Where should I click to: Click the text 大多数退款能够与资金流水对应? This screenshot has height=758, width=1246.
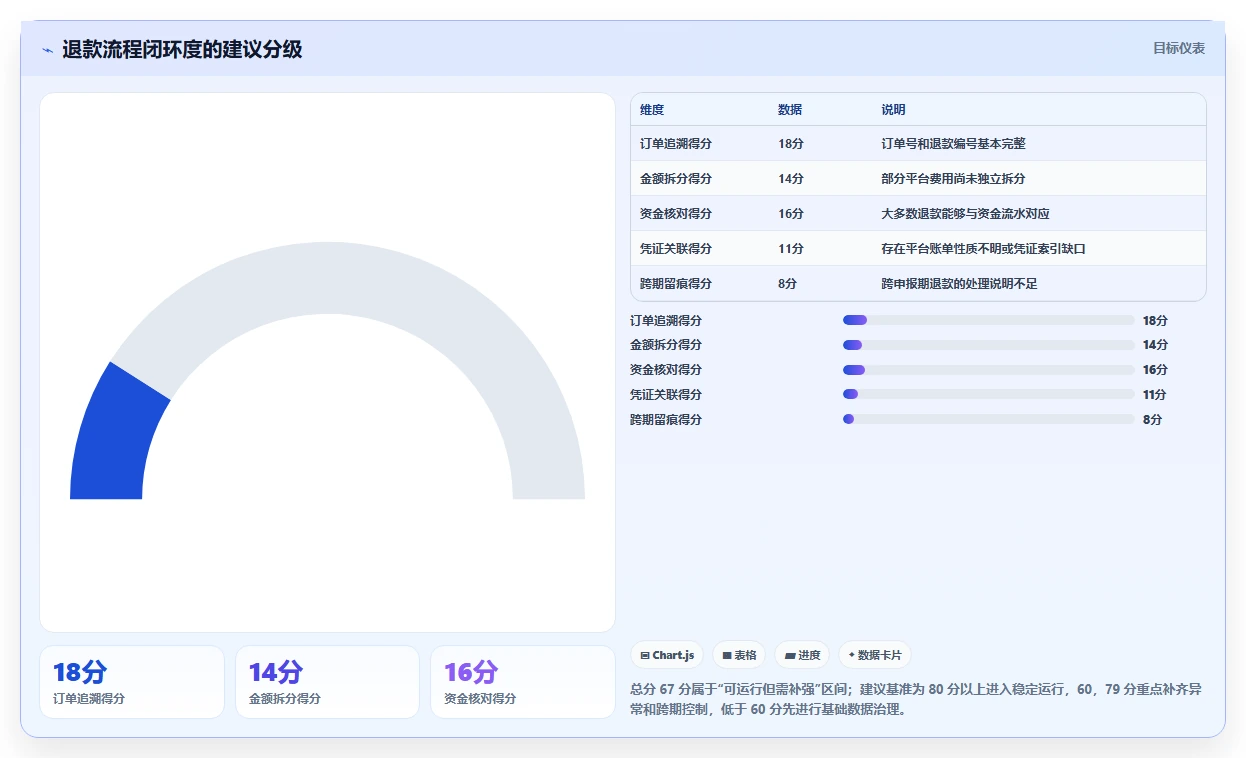tap(965, 214)
